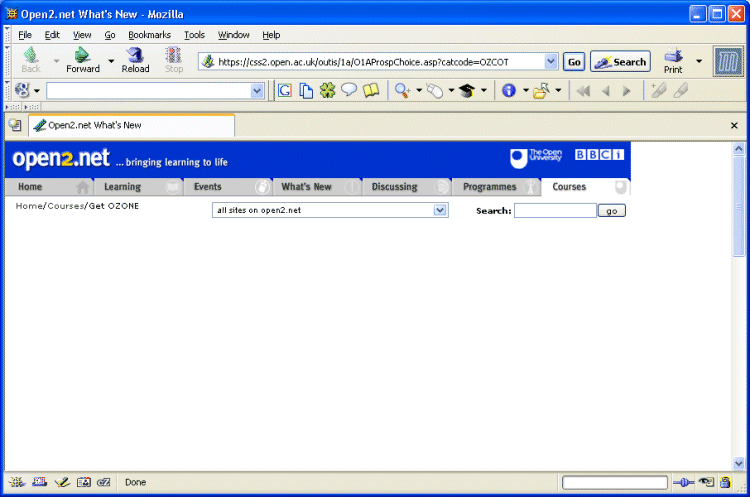
Task: Click the right arrow next icon in search toolbar
Action: (626, 91)
